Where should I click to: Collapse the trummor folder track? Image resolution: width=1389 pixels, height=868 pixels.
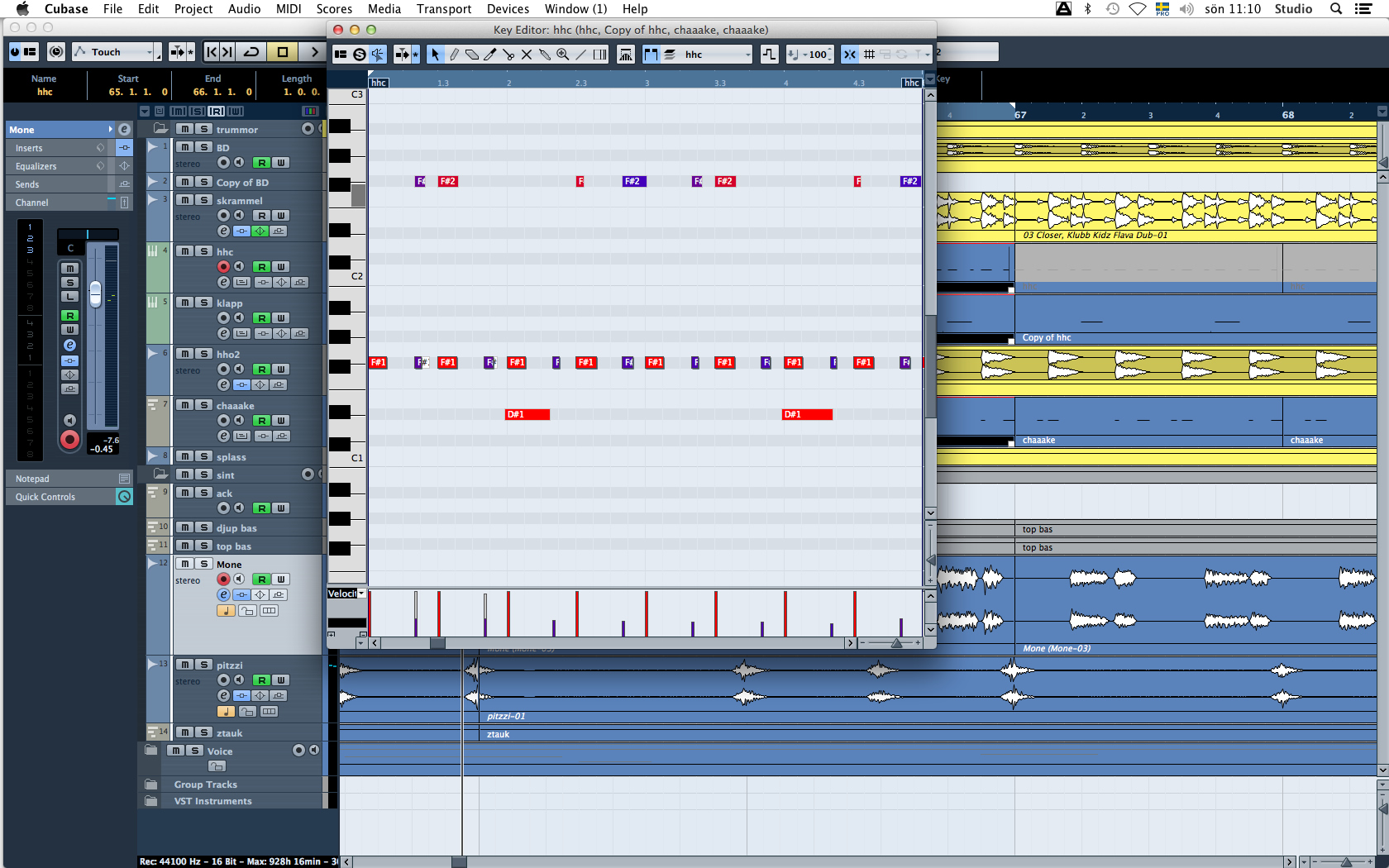click(x=160, y=129)
